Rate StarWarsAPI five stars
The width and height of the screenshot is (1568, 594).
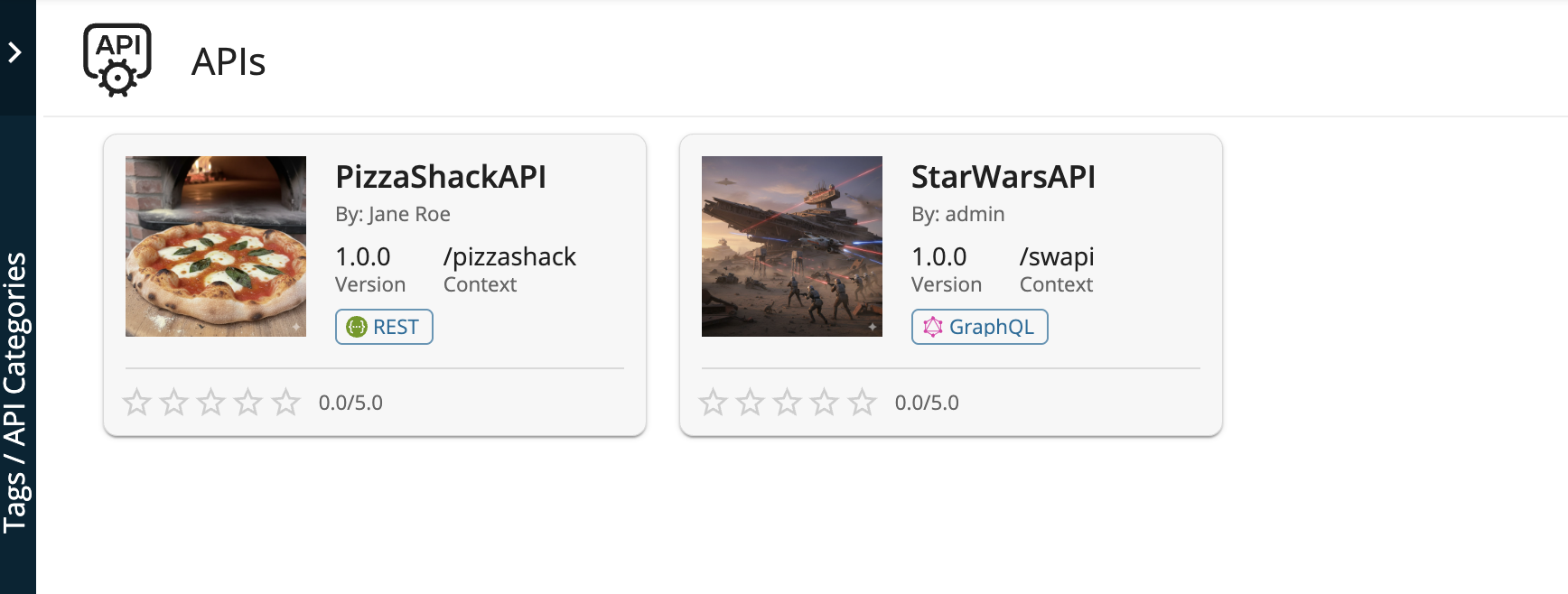pyautogui.click(x=862, y=403)
